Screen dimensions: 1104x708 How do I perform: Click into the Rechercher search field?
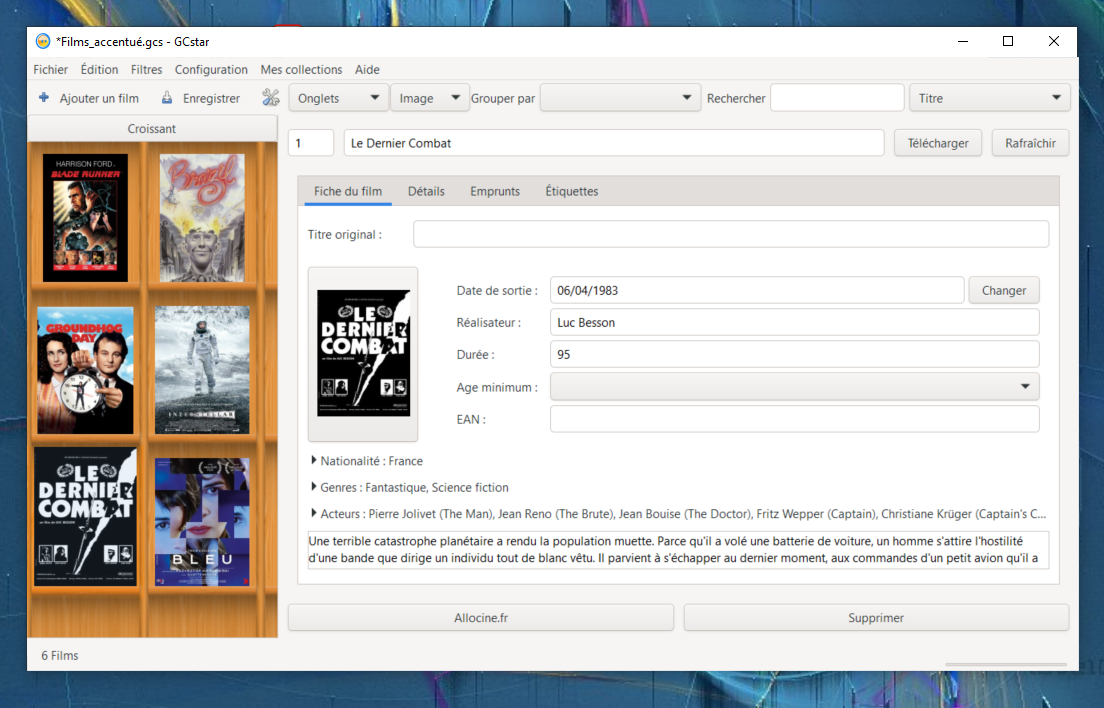click(x=837, y=98)
